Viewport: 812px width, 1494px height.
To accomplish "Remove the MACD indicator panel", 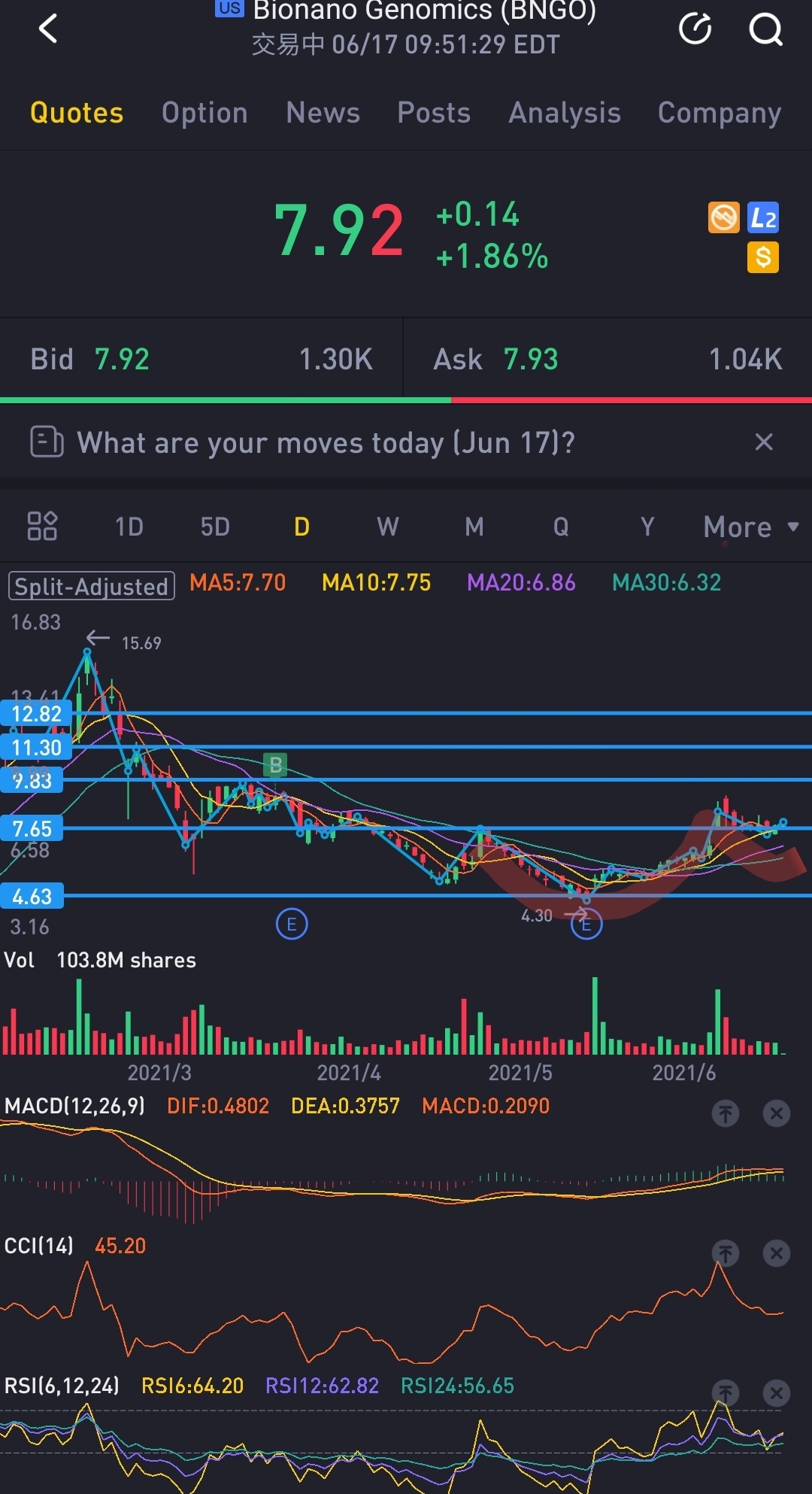I will 777,1113.
